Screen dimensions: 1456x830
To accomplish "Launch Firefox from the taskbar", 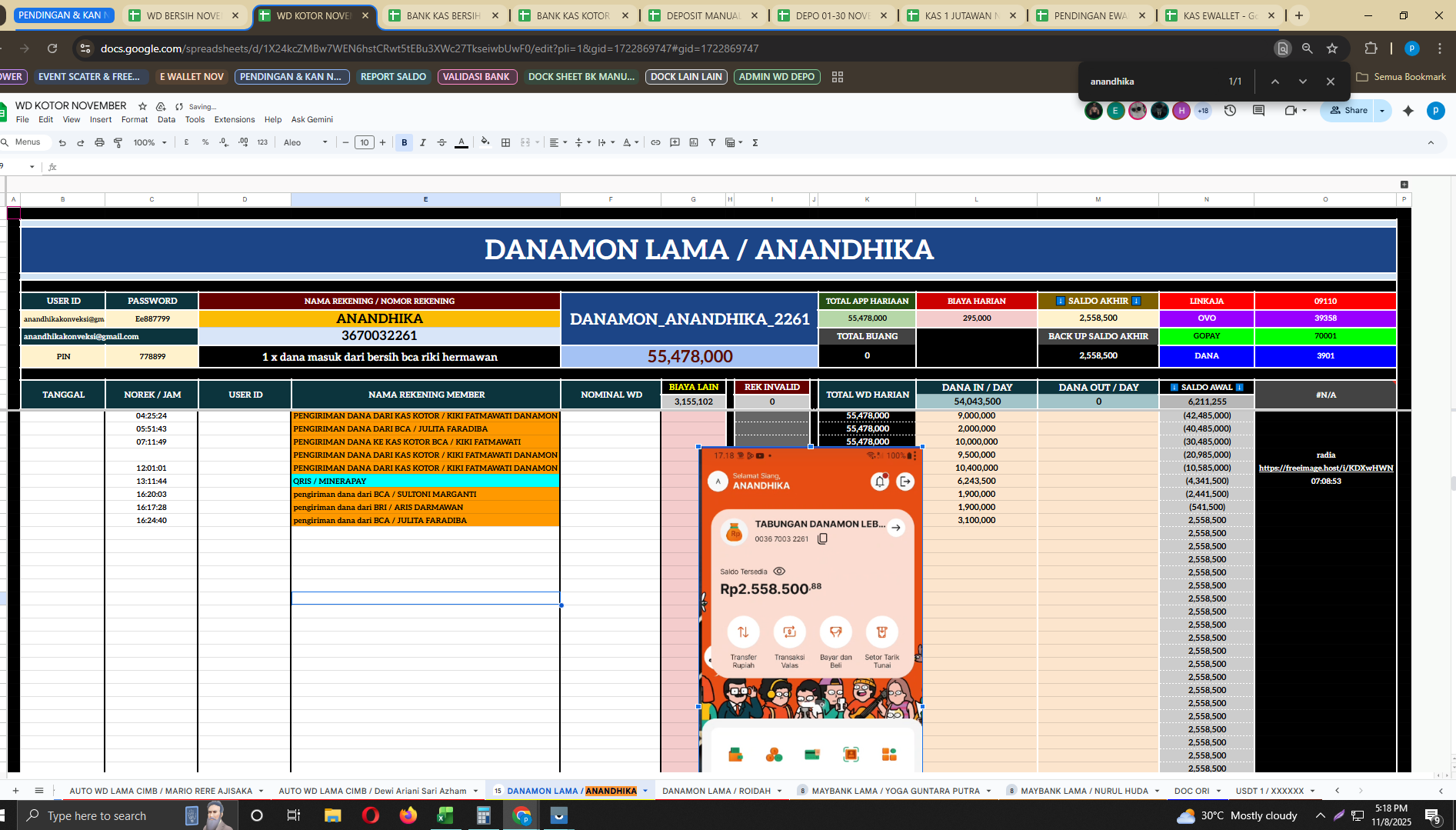I will [408, 815].
